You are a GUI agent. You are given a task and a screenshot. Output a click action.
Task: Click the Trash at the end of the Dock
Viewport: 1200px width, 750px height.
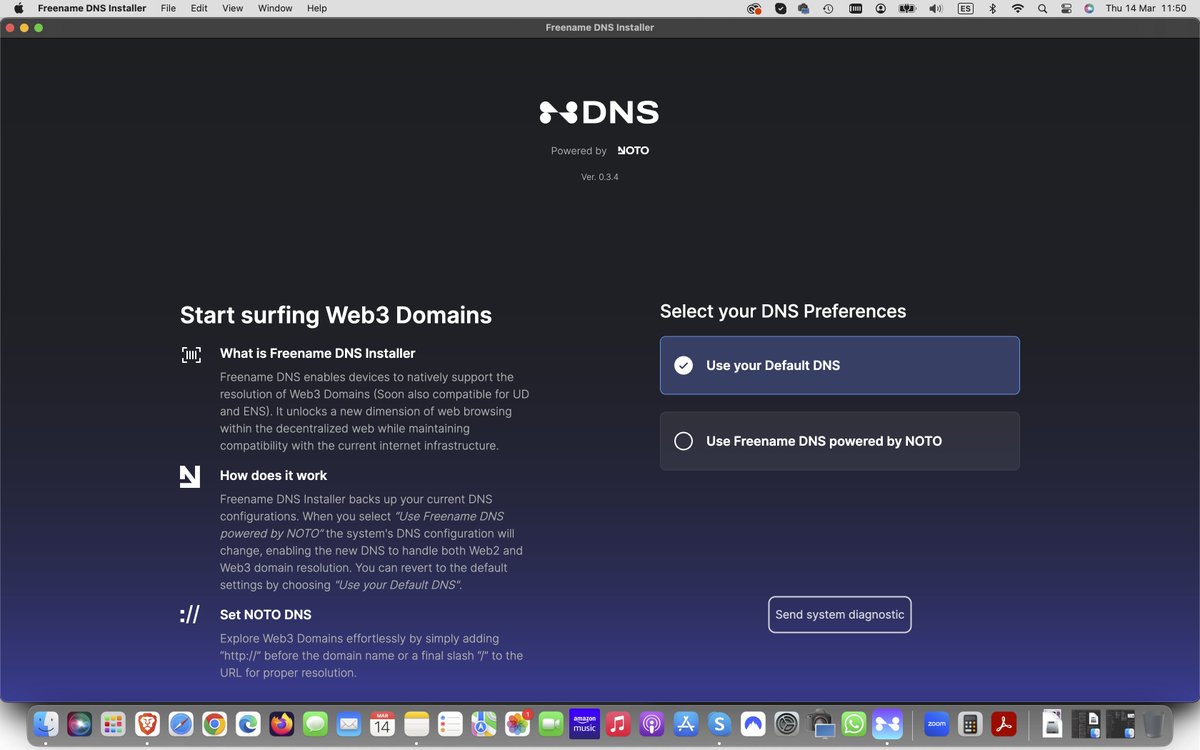(x=1152, y=723)
